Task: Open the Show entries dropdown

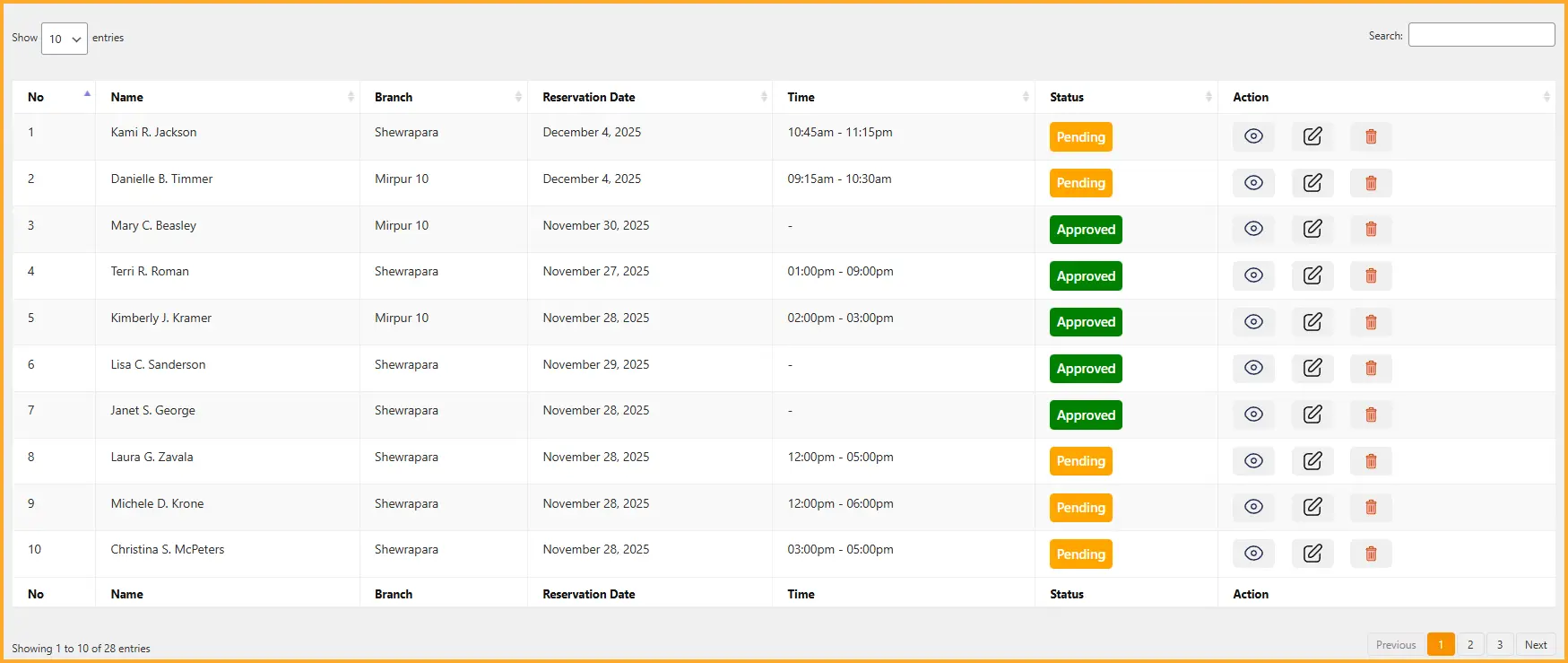Action: pyautogui.click(x=65, y=39)
